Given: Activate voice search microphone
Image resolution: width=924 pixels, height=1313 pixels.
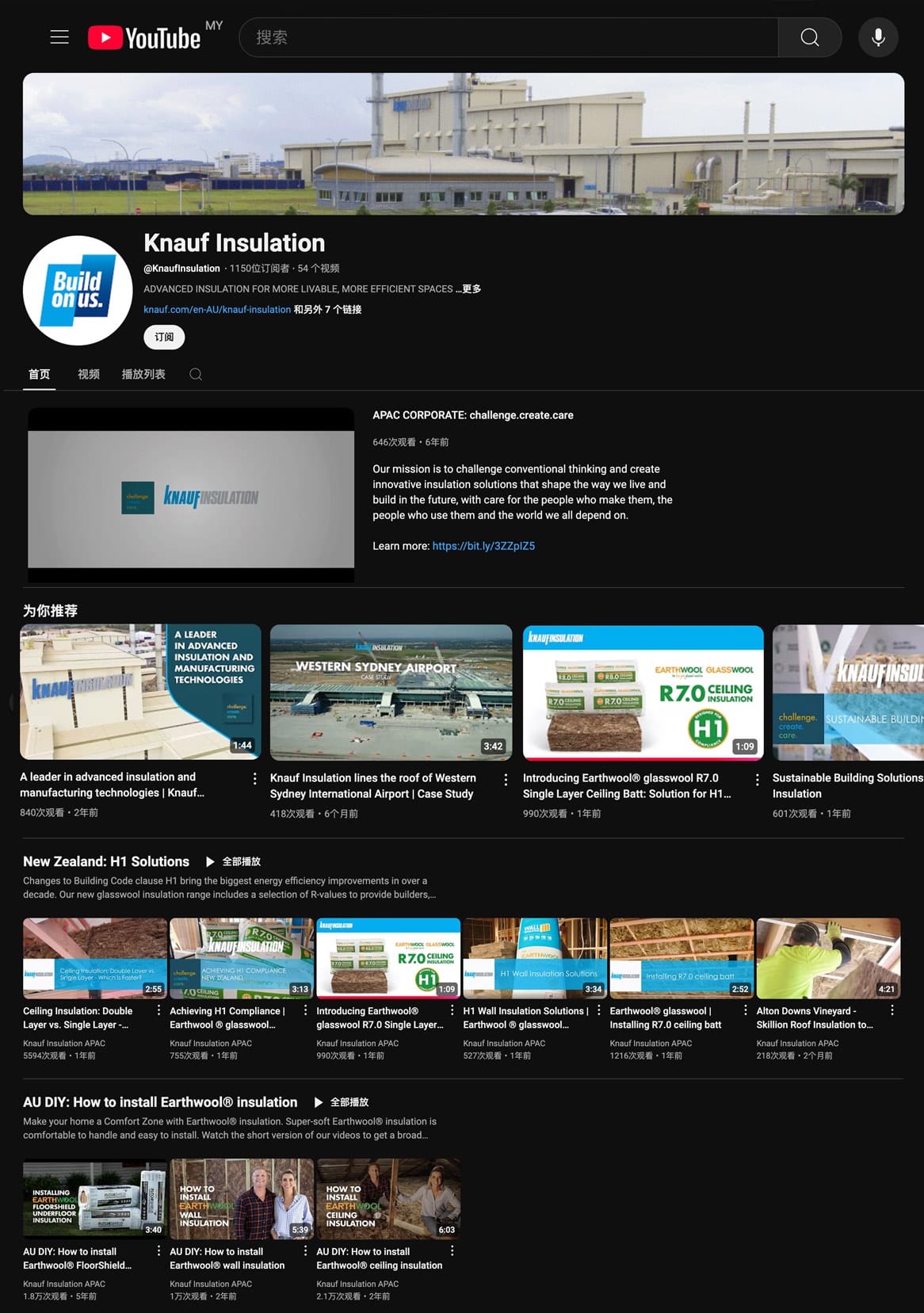Looking at the screenshot, I should pos(878,37).
